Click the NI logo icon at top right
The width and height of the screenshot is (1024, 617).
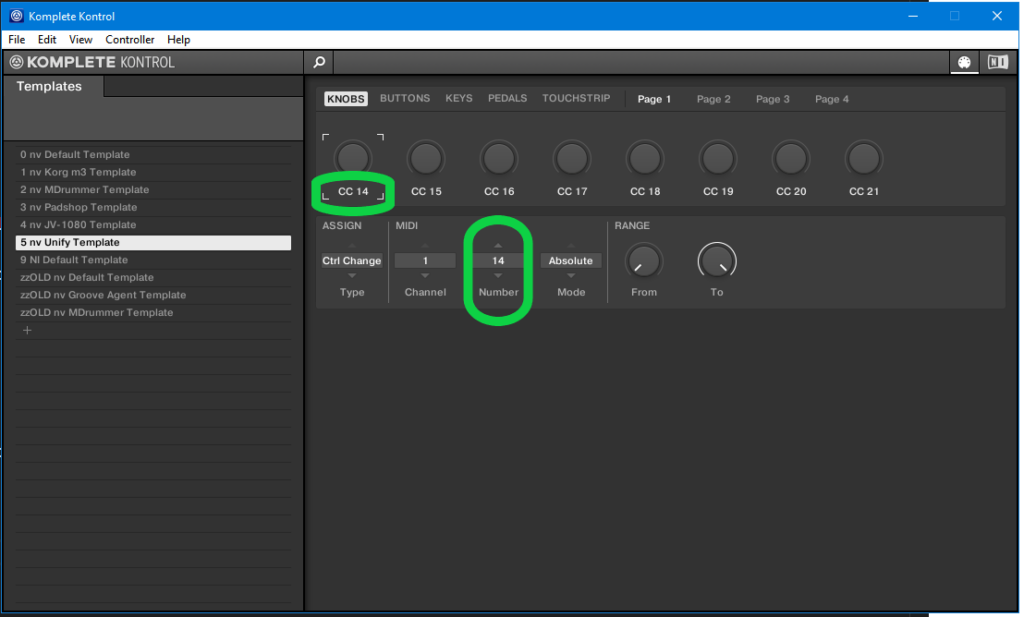click(997, 62)
